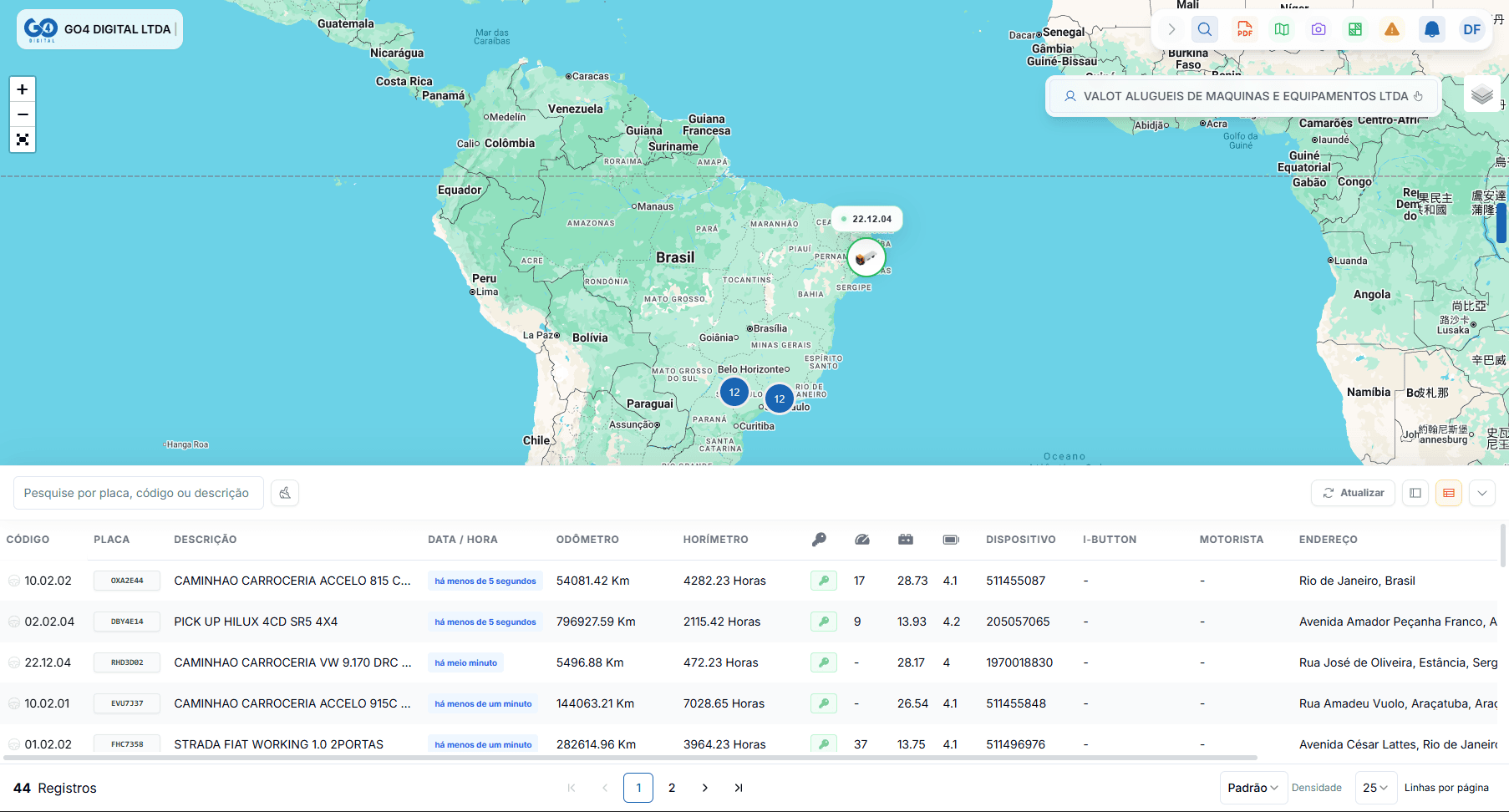Click the green ignition key in row 10.02.01

pos(824,703)
